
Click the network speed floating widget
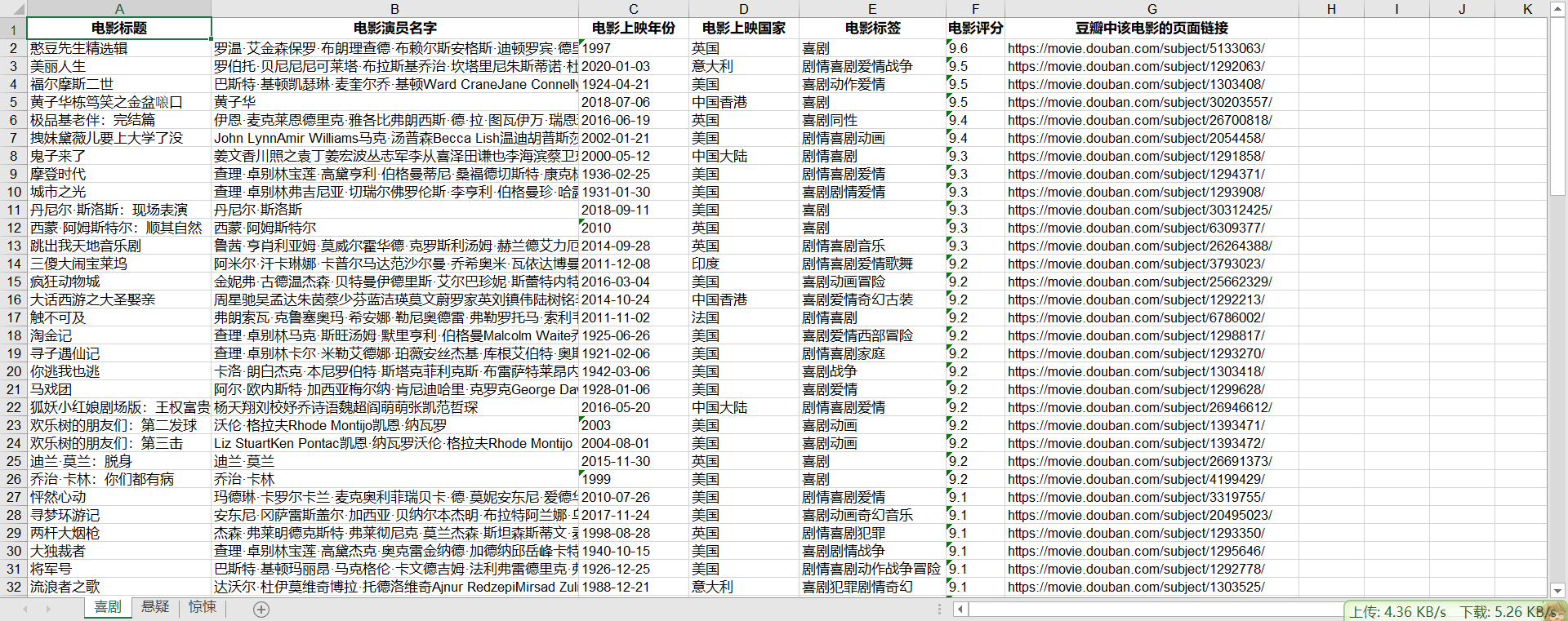click(1454, 611)
